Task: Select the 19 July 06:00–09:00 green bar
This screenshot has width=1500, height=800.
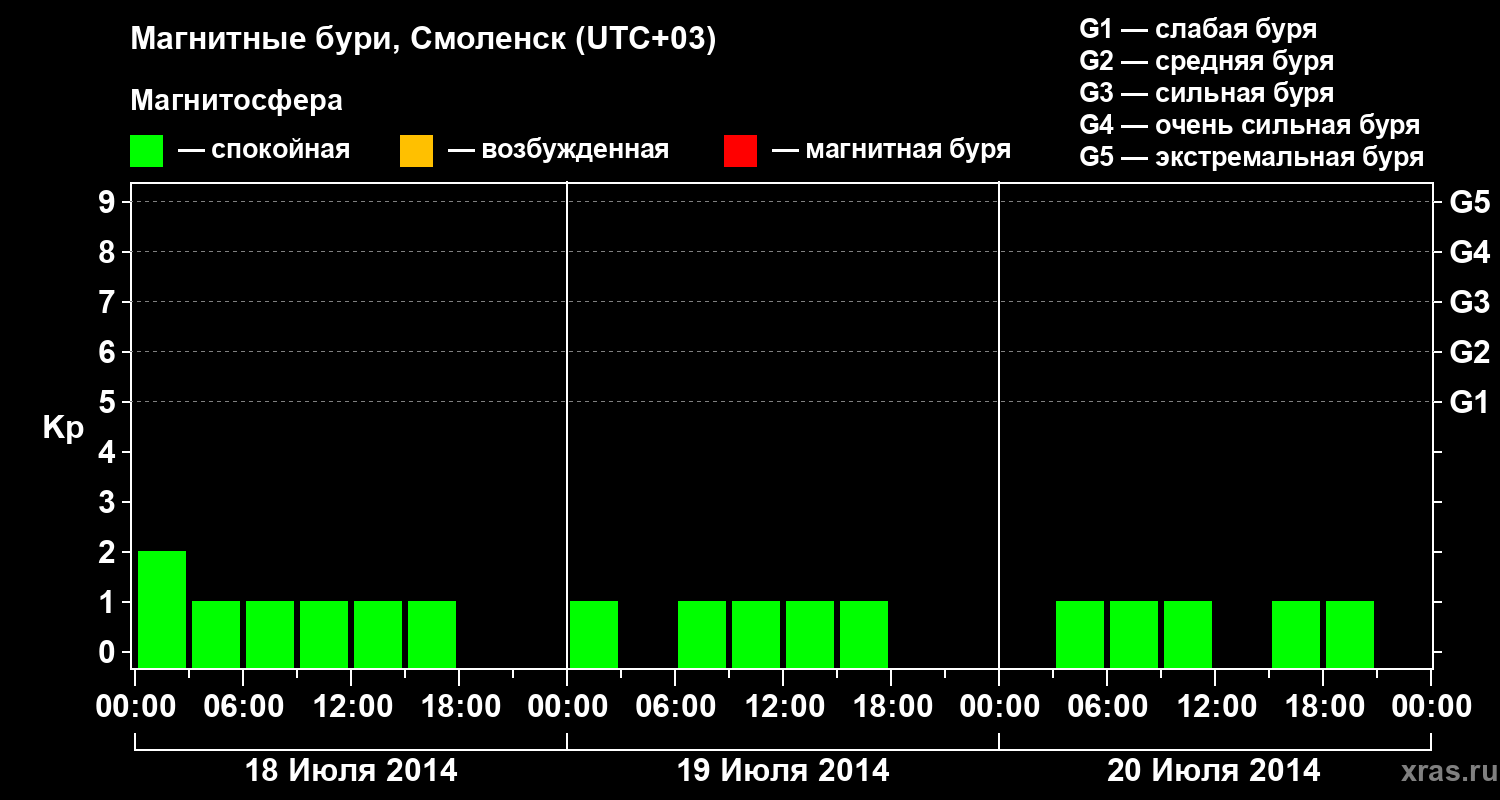Action: [x=702, y=634]
